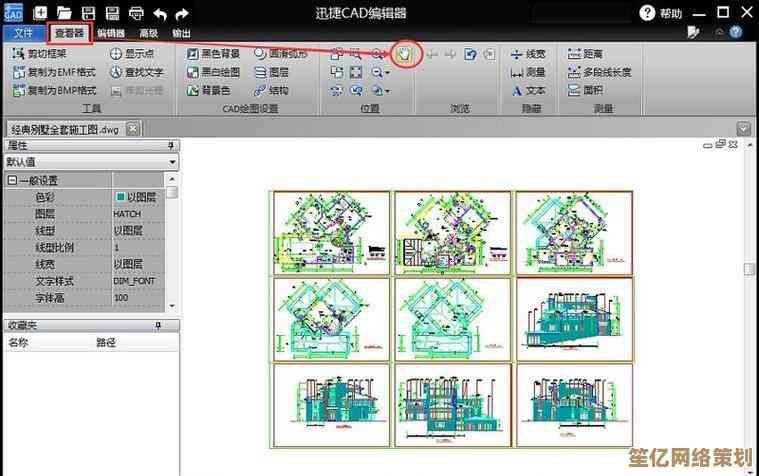Select the pan hand tool in ribbon

point(404,54)
